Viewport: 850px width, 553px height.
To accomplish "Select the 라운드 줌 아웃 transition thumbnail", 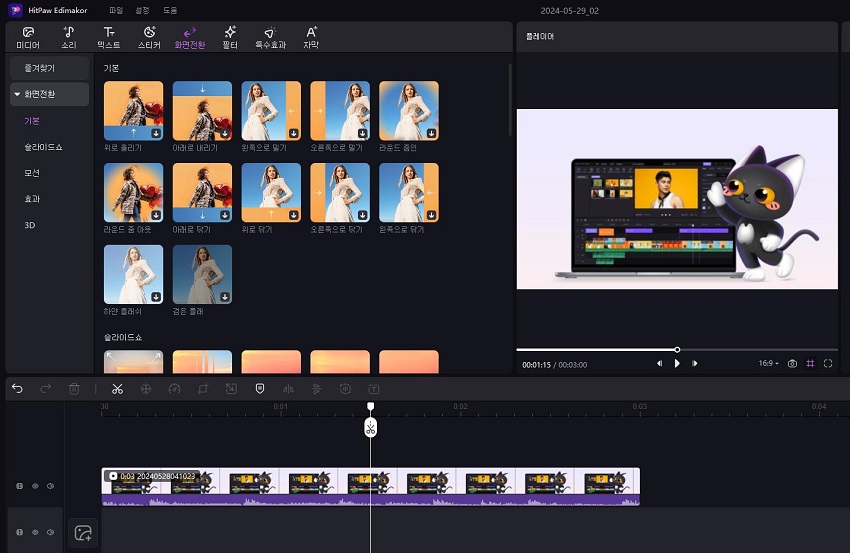I will click(x=133, y=192).
